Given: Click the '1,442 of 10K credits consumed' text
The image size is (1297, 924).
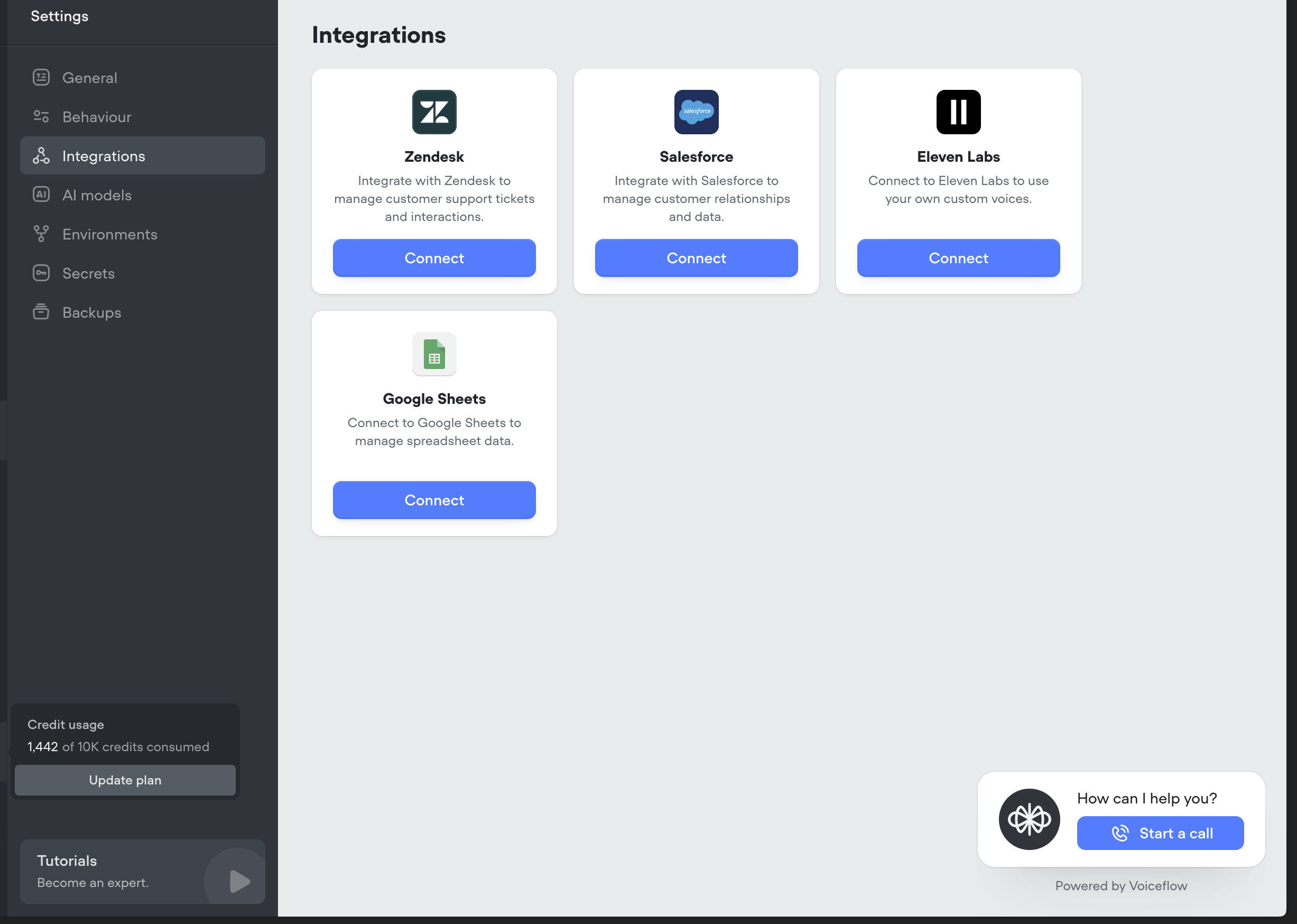Looking at the screenshot, I should (118, 746).
